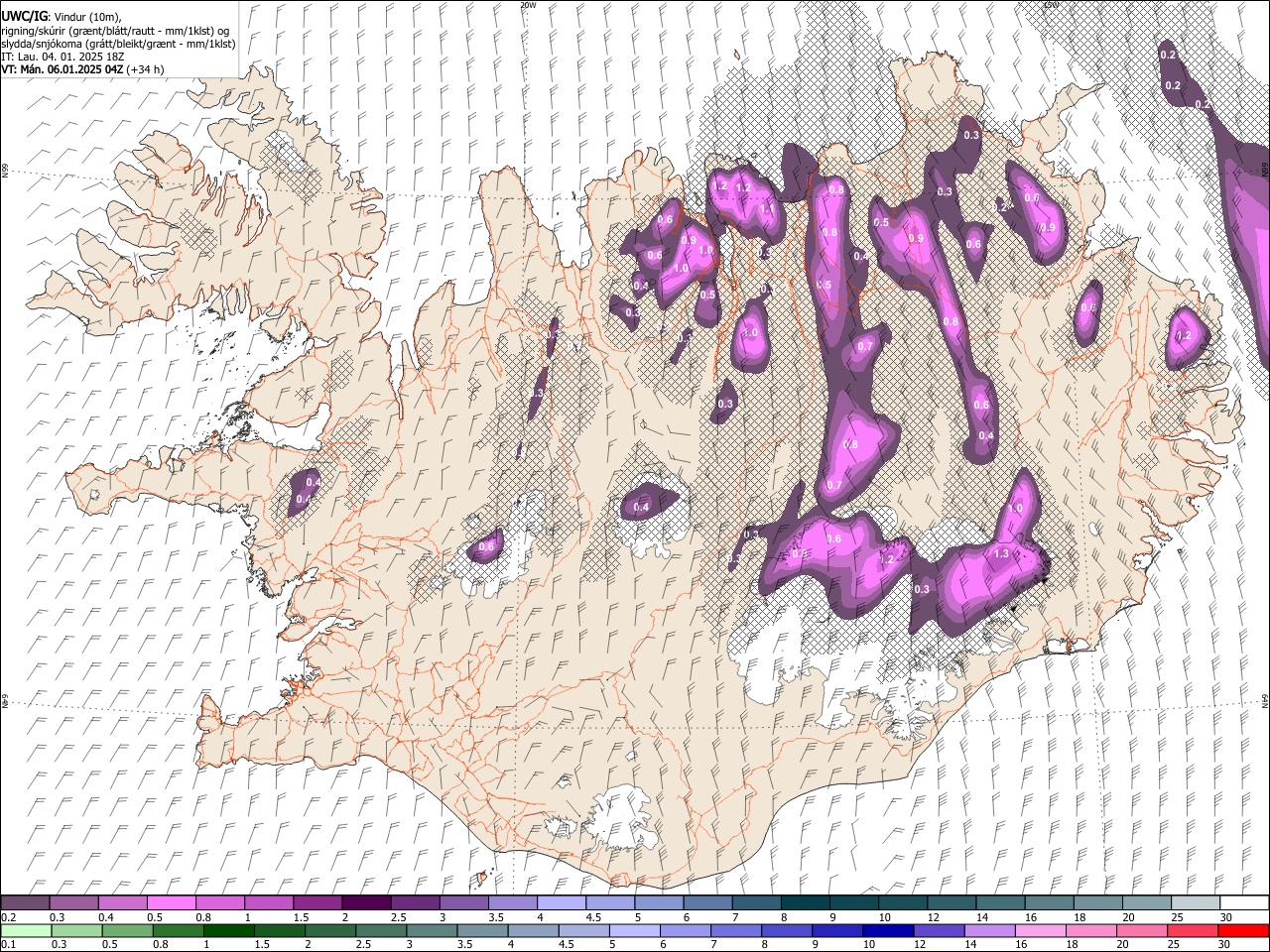1270x952 pixels.
Task: Click the snow-scale swatch between 1.5 and 2
Action: pyautogui.click(x=317, y=902)
